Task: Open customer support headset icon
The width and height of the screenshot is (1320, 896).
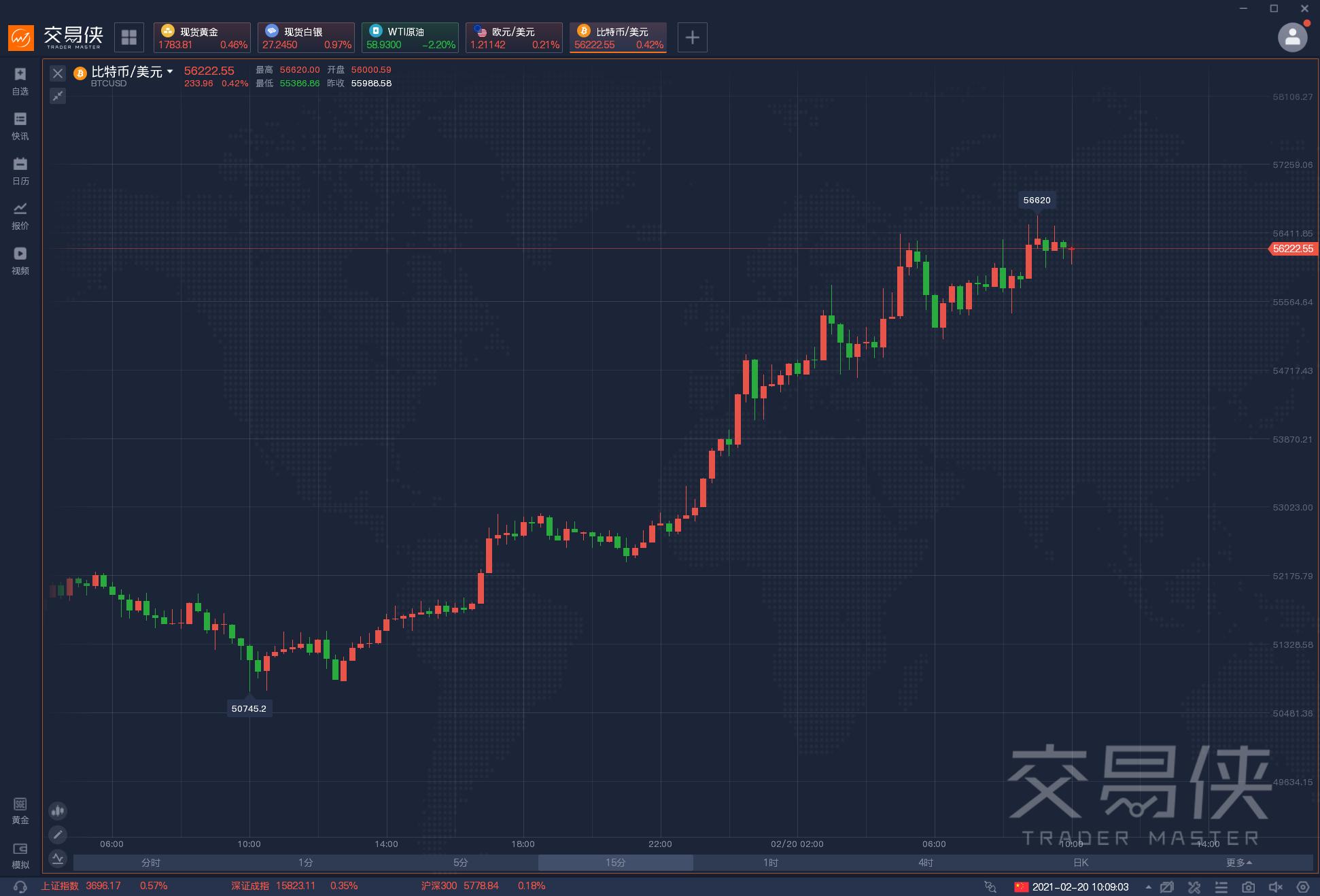Action: 20,886
